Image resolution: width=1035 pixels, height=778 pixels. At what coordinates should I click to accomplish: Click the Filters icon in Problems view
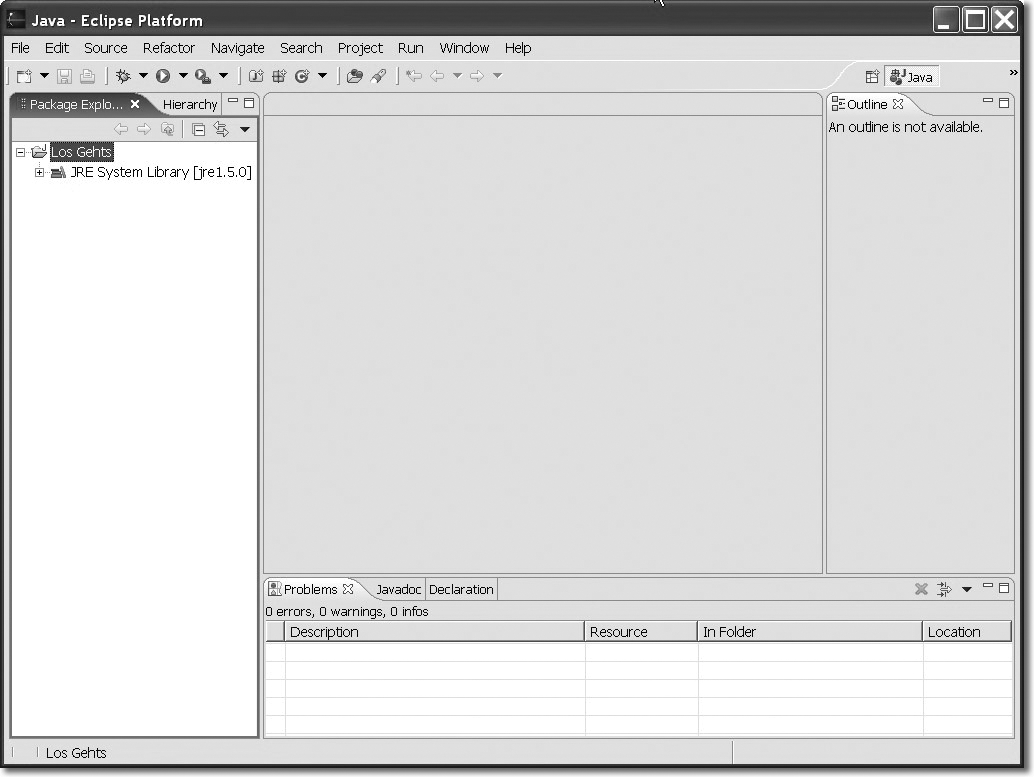(x=944, y=589)
